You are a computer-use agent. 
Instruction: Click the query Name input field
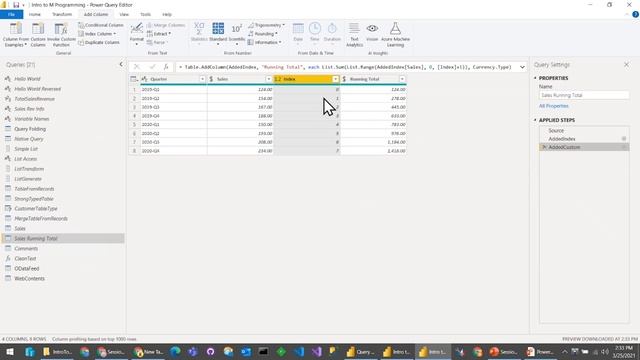point(584,95)
